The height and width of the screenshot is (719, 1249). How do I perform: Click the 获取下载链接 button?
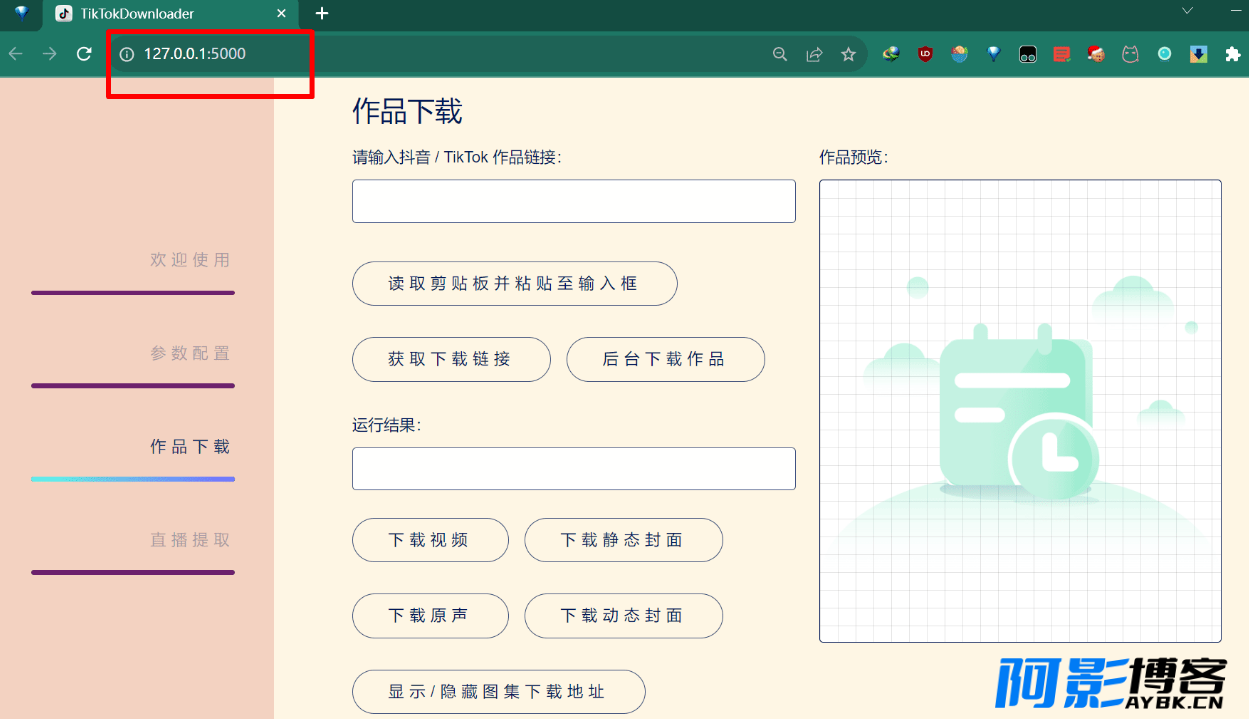pos(451,359)
